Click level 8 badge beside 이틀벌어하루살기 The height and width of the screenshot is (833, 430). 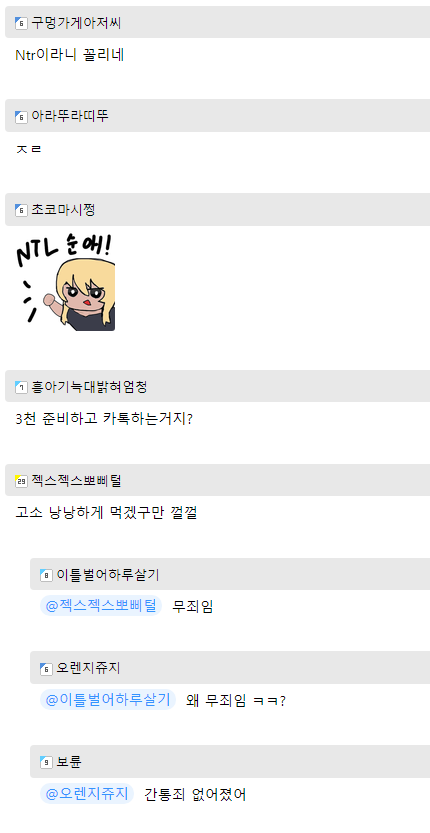[x=46, y=575]
